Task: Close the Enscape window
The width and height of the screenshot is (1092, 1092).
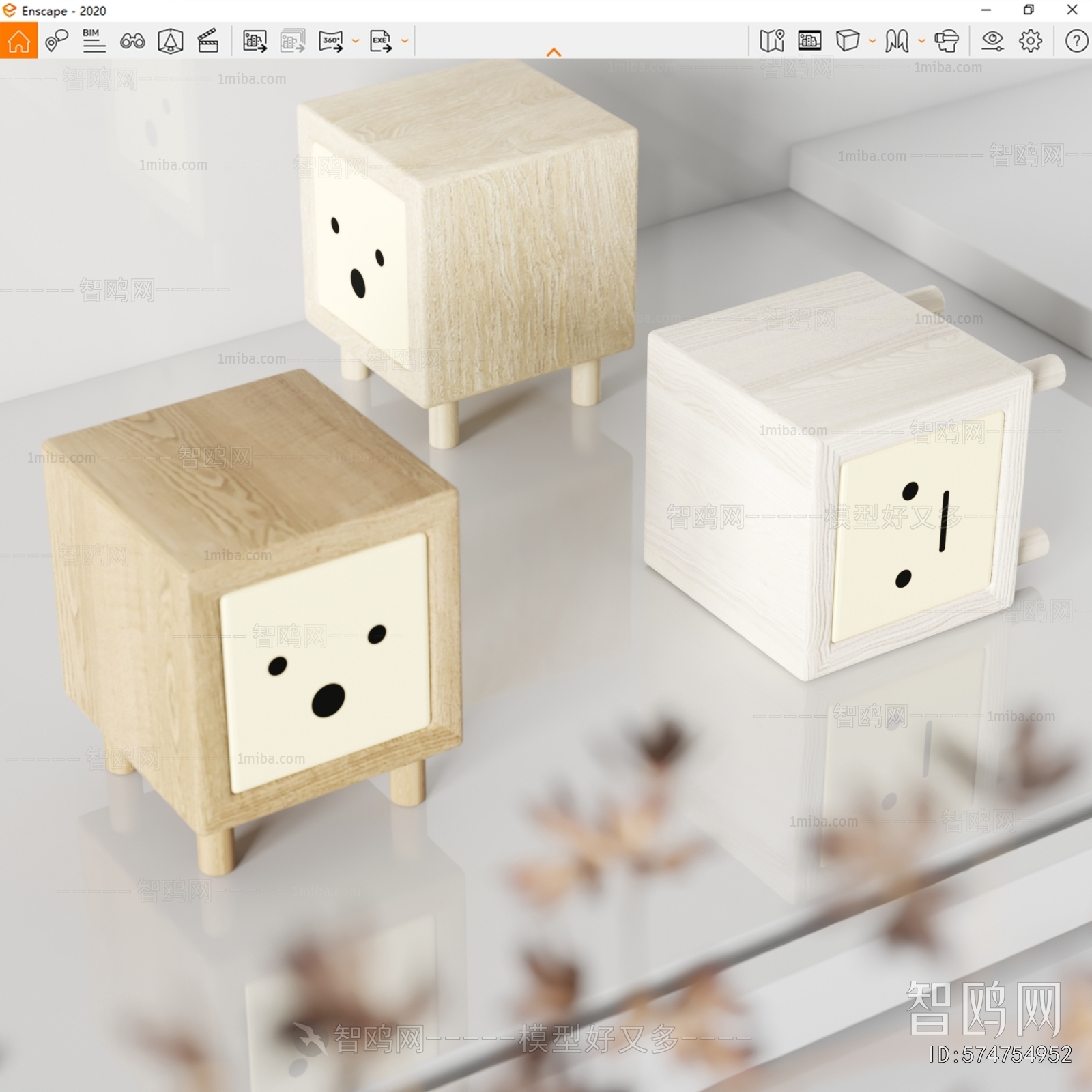Action: [1072, 10]
